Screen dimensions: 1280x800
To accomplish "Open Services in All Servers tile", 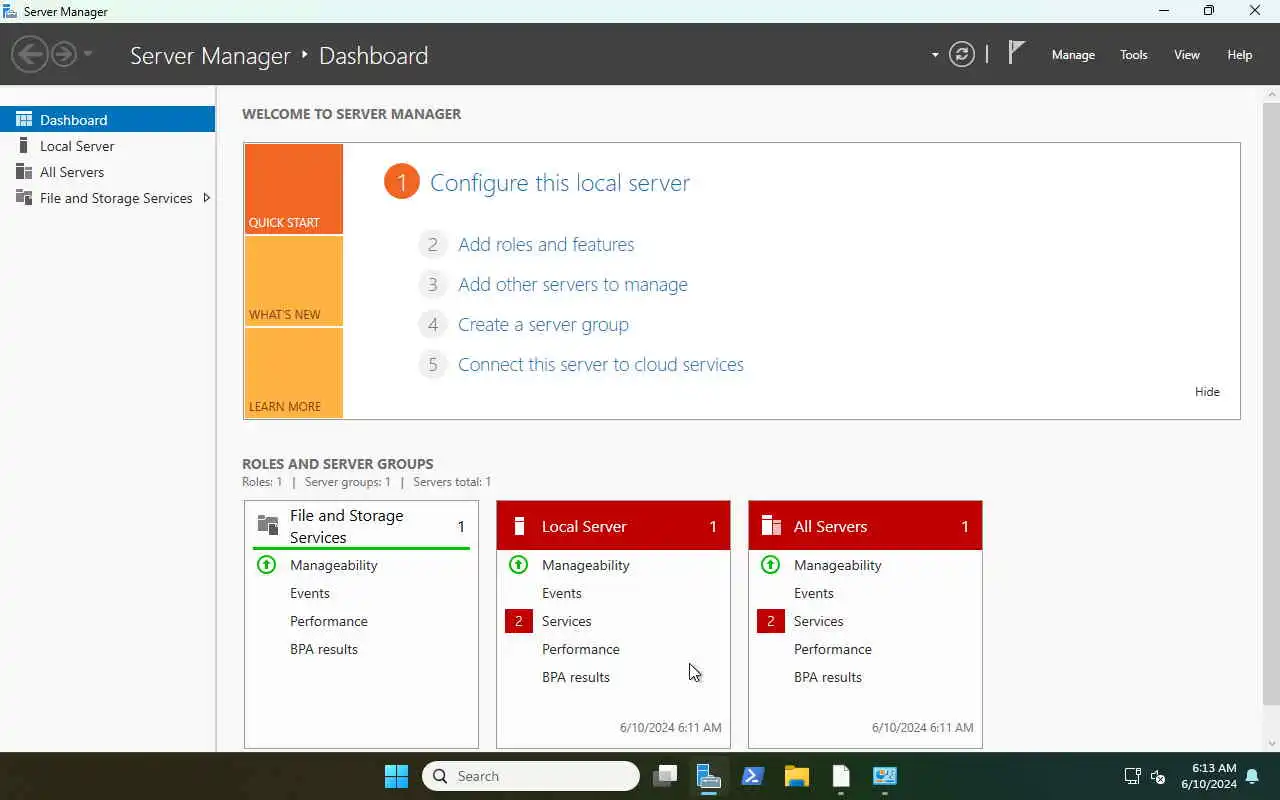I will point(819,621).
